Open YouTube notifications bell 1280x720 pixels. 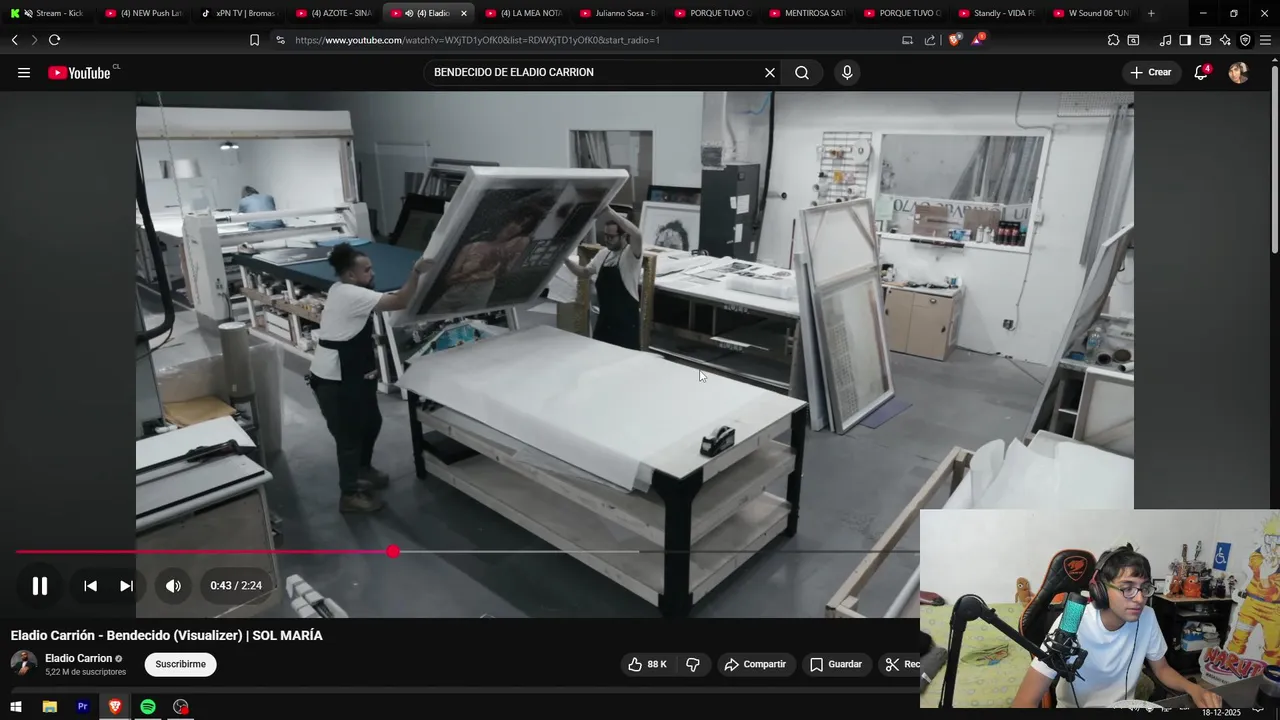point(1201,72)
